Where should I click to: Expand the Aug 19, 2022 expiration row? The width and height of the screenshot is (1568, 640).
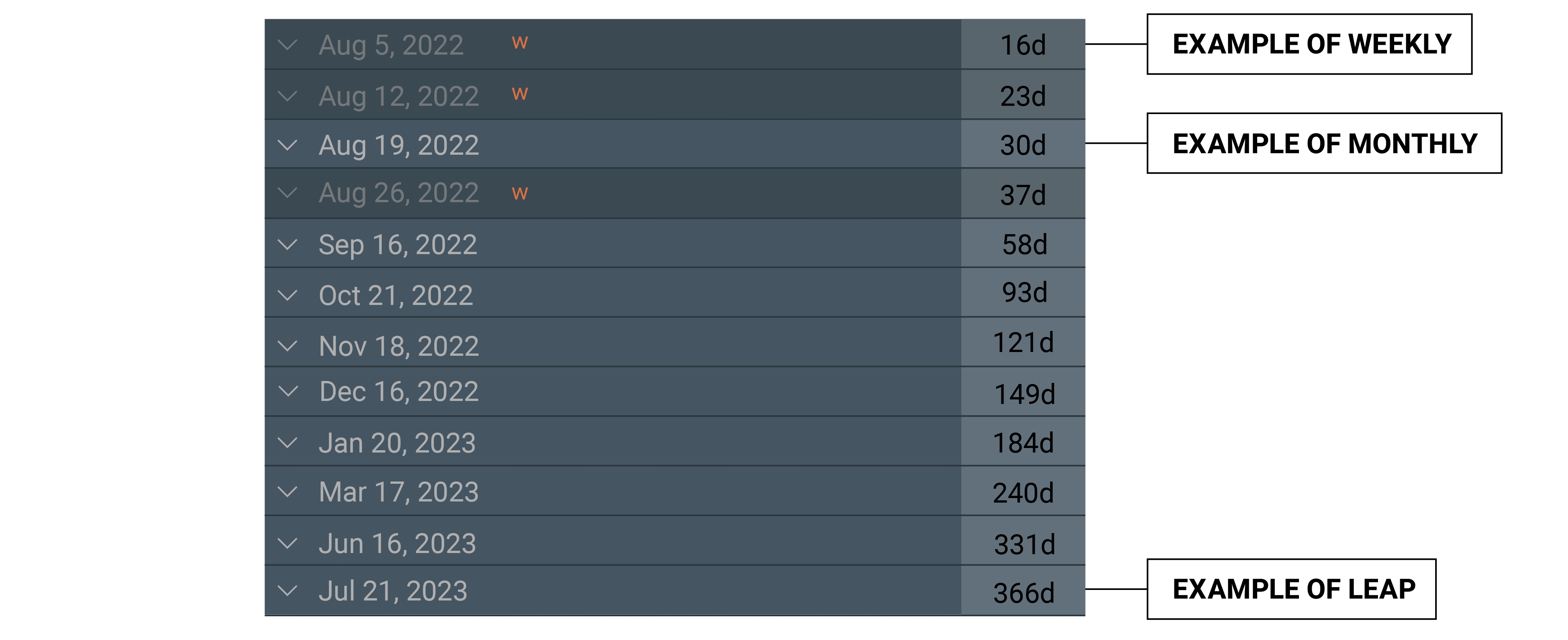[287, 145]
